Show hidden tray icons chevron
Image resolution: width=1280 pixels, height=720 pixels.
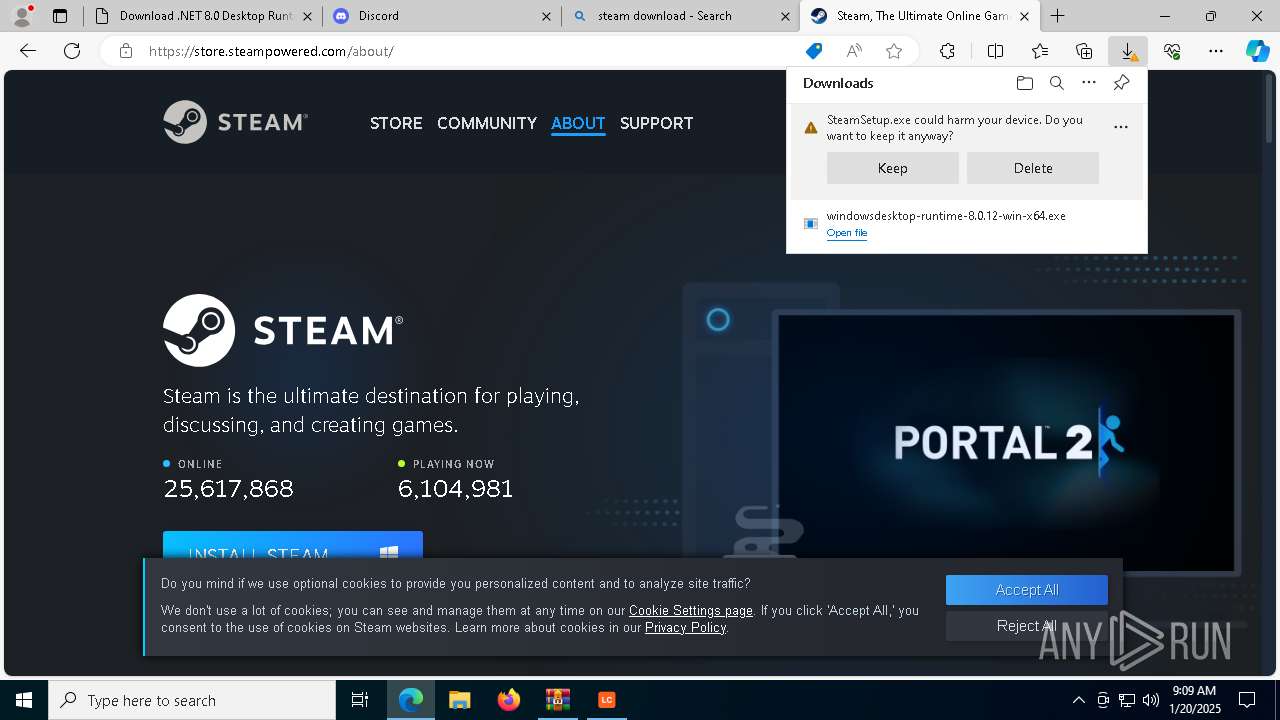click(1078, 700)
